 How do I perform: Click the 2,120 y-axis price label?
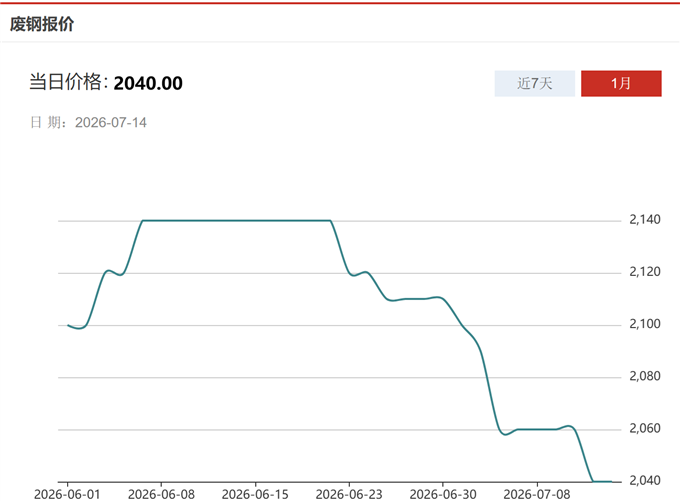645,272
